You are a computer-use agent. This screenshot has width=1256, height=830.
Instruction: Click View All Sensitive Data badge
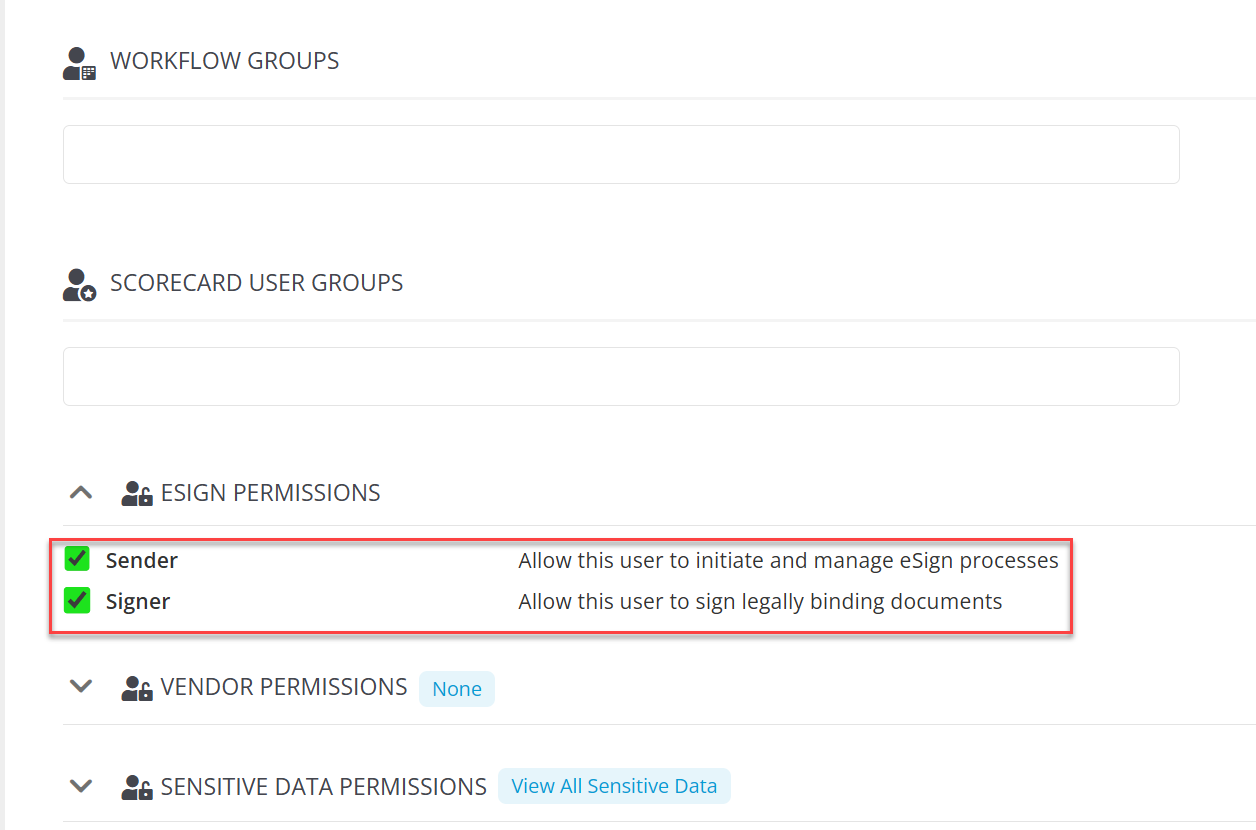click(614, 786)
